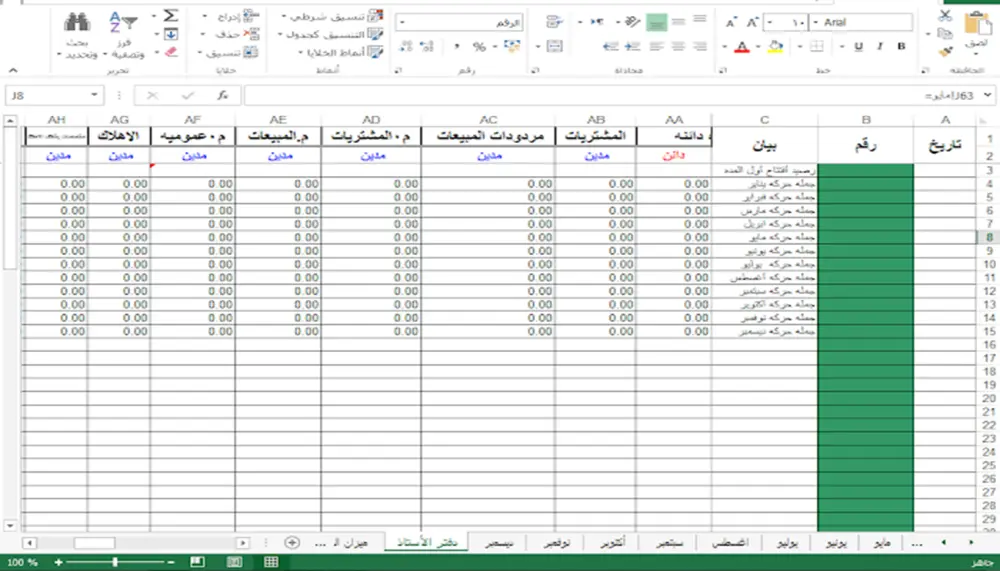Image resolution: width=1000 pixels, height=571 pixels.
Task: Switch to the سبتمبر sheet tab
Action: point(670,543)
